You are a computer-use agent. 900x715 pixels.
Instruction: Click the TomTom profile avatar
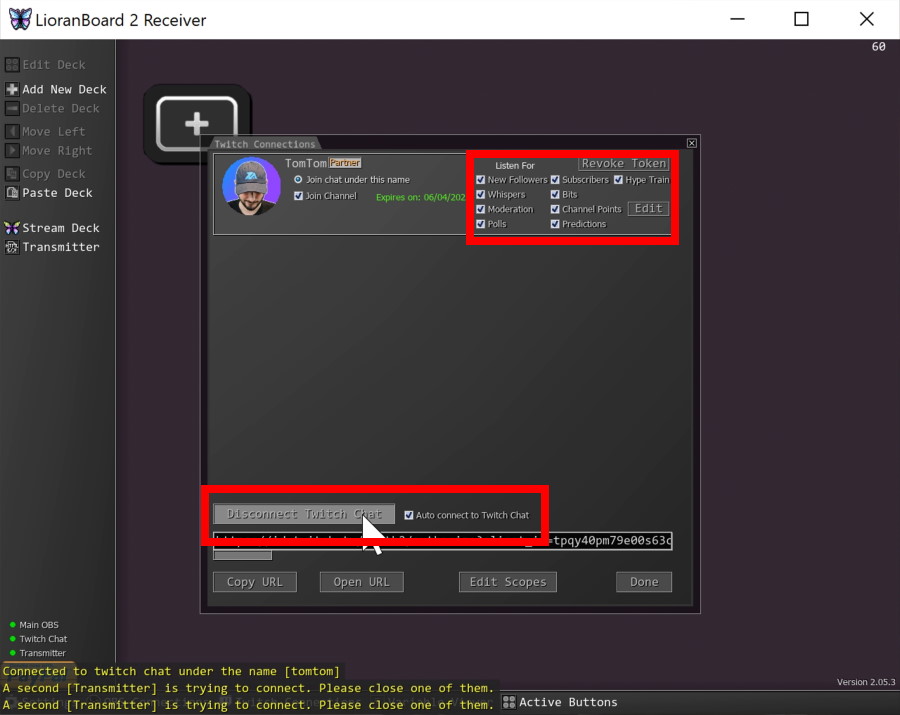tap(251, 186)
